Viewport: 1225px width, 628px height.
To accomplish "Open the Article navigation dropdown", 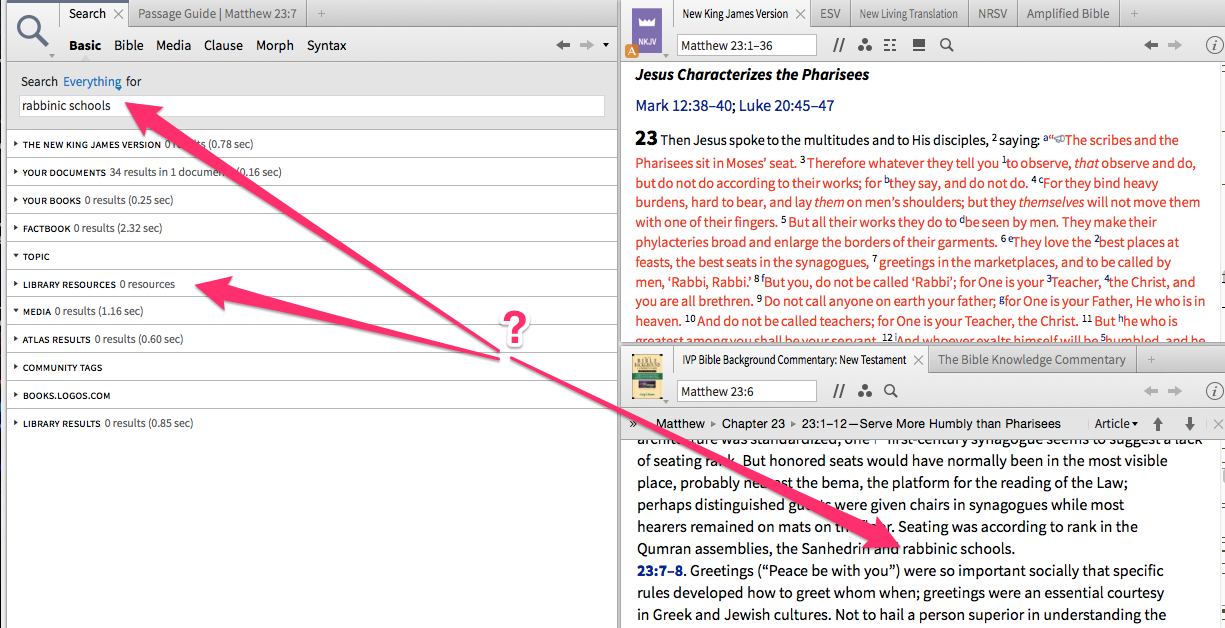I will (1117, 424).
